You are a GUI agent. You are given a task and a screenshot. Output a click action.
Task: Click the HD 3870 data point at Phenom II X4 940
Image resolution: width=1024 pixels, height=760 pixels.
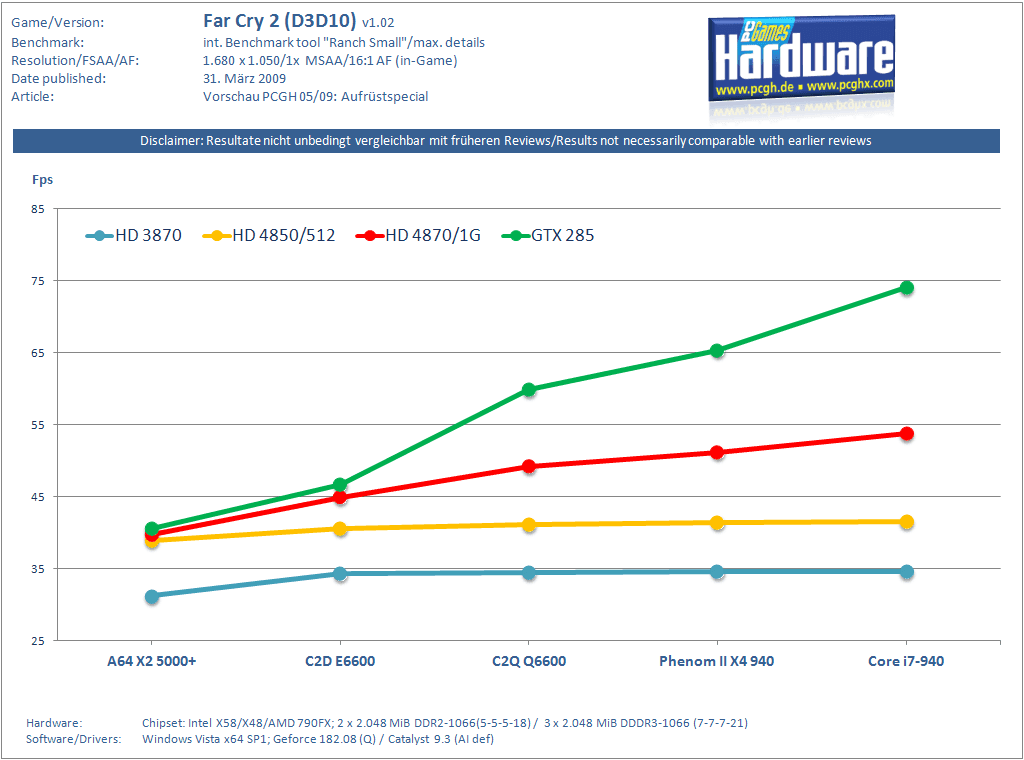pyautogui.click(x=717, y=572)
